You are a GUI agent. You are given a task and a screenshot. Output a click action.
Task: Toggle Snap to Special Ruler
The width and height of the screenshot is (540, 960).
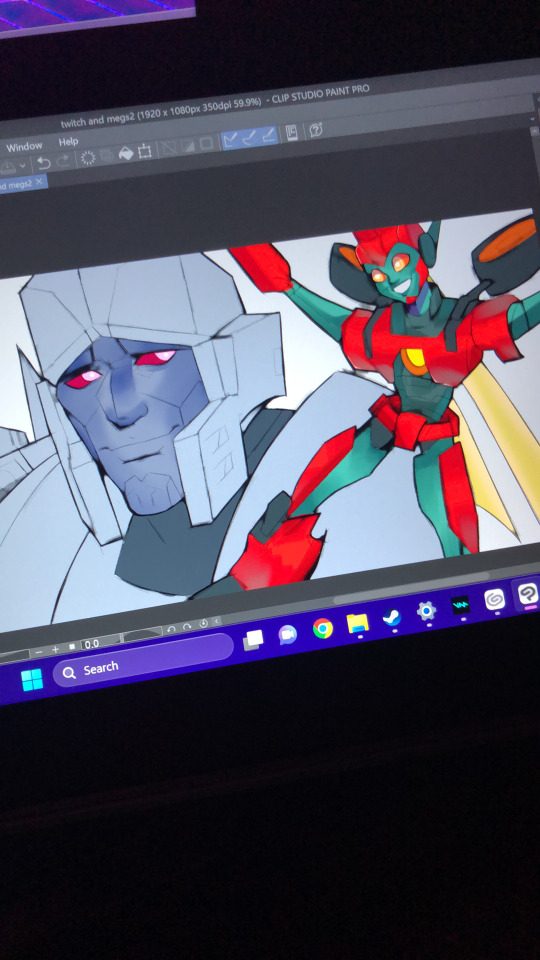(x=249, y=138)
